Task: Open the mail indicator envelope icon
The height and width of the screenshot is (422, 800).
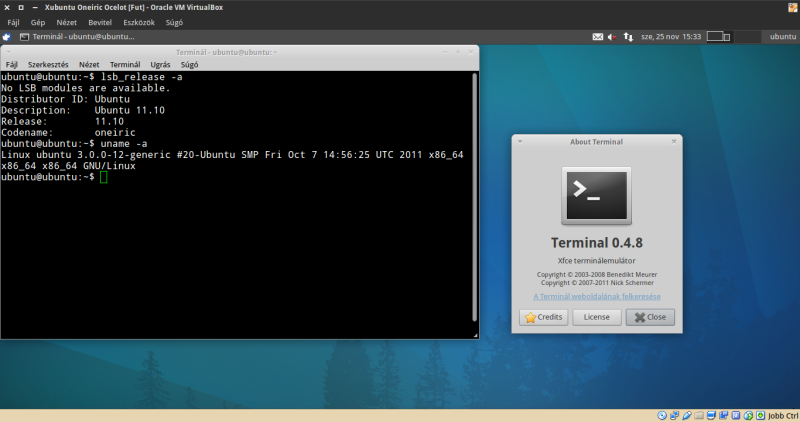Action: point(597,37)
